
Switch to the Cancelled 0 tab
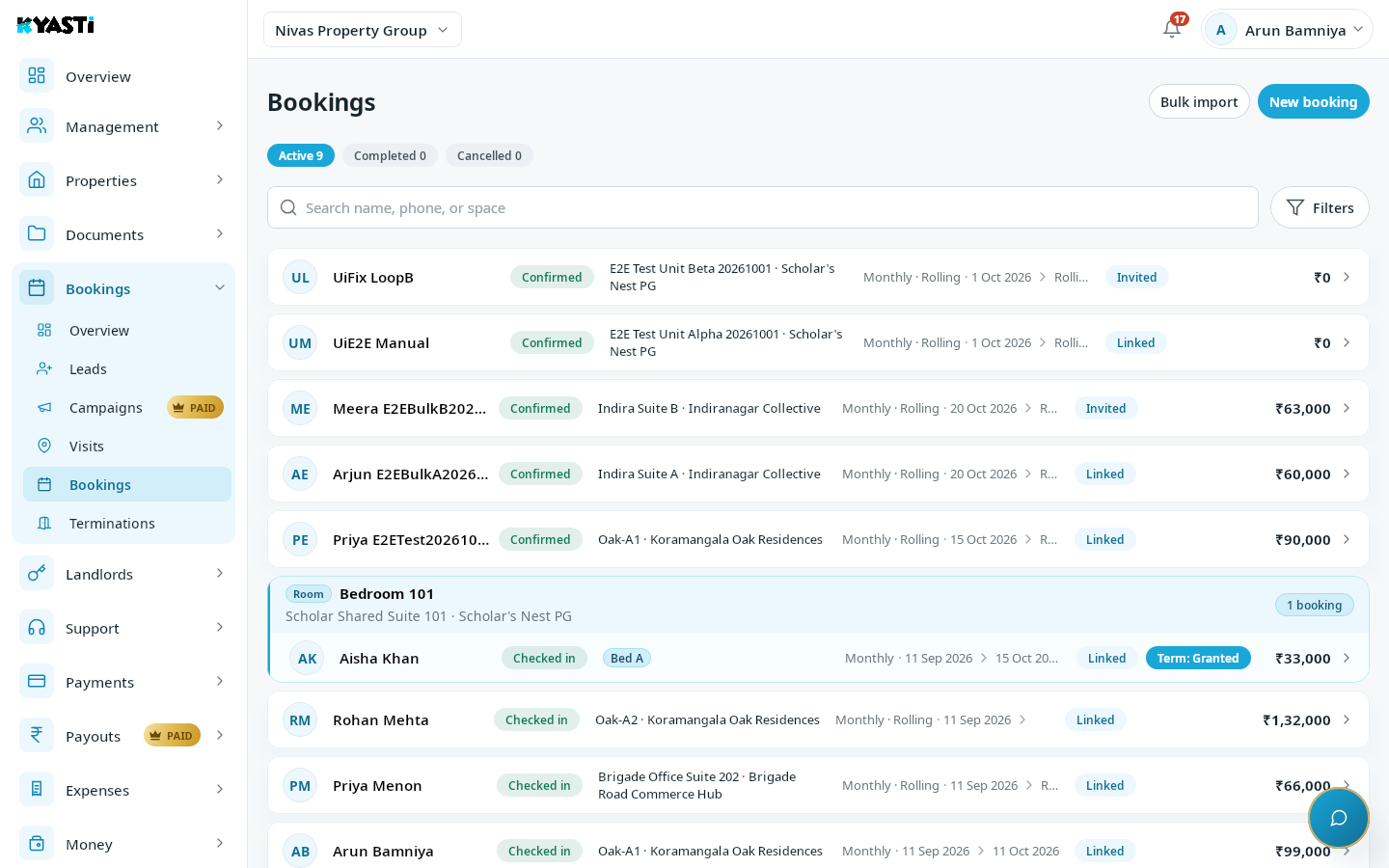coord(489,155)
